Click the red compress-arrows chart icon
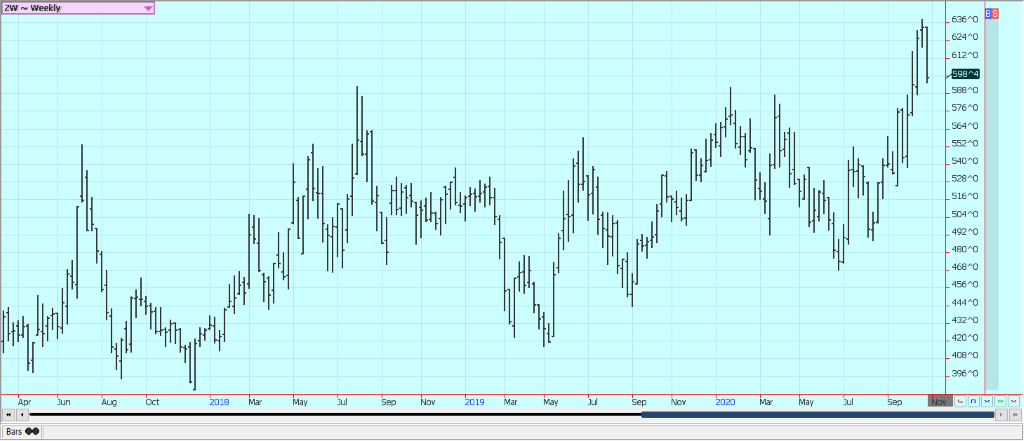 (x=1014, y=401)
